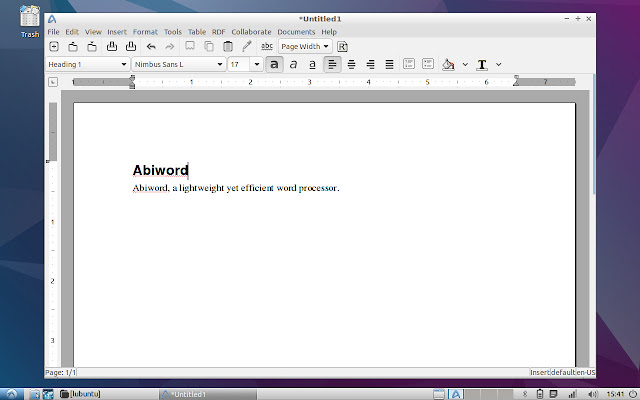Click the Cut toolbar icon
Image resolution: width=640 pixels, height=400 pixels.
[x=190, y=46]
